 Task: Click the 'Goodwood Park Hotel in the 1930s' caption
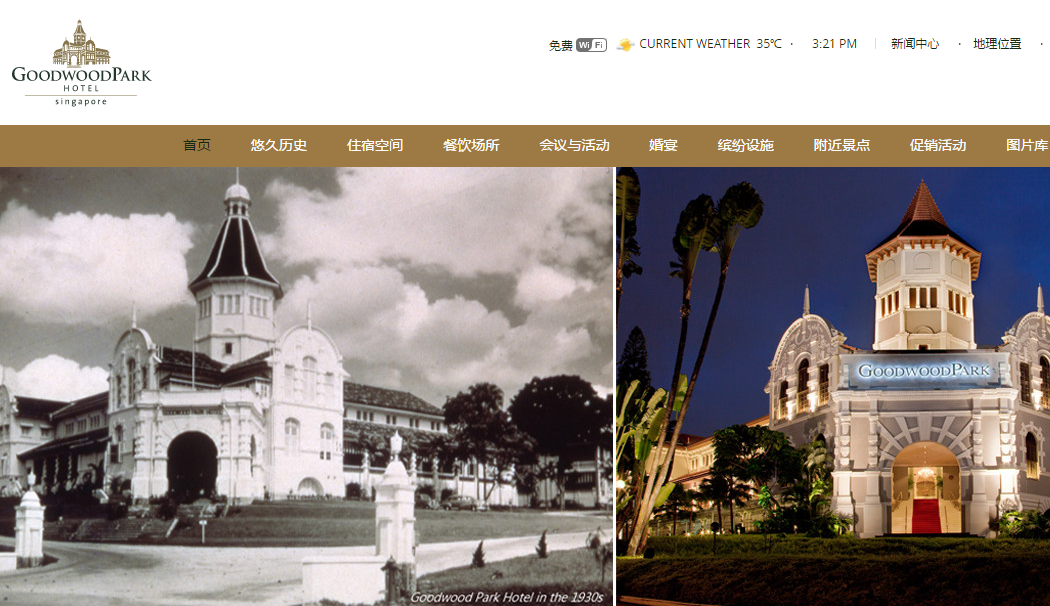(507, 597)
